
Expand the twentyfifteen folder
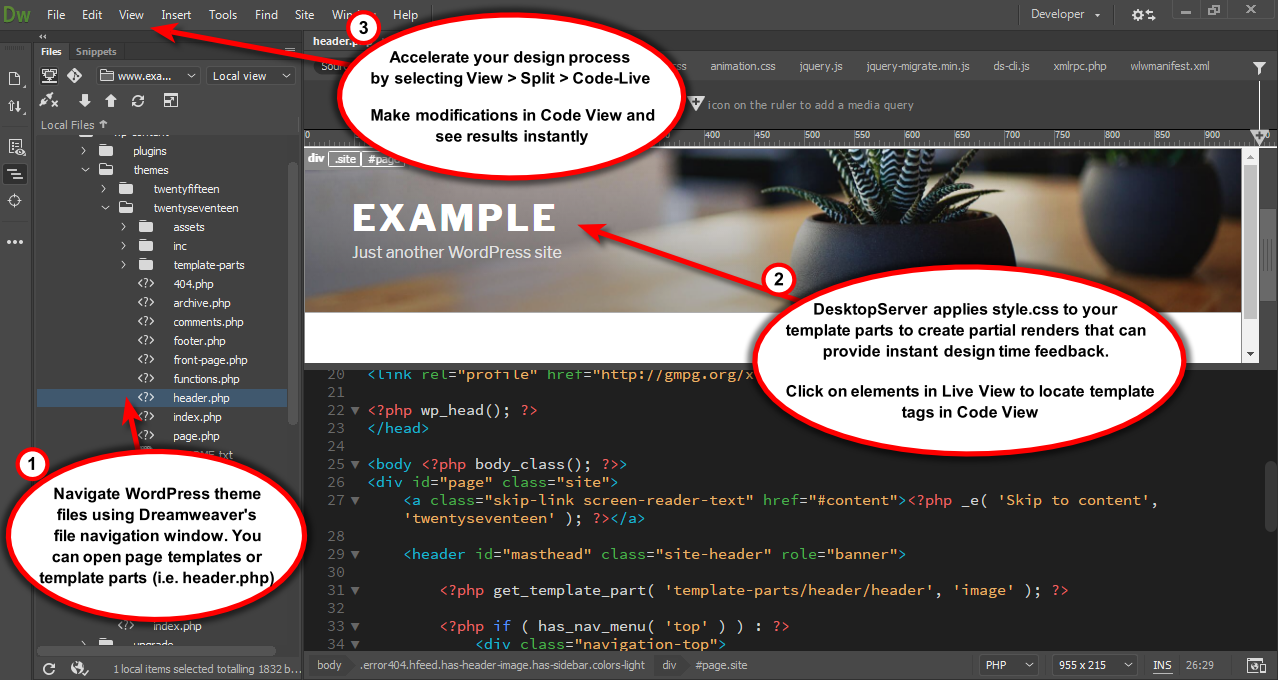point(104,189)
